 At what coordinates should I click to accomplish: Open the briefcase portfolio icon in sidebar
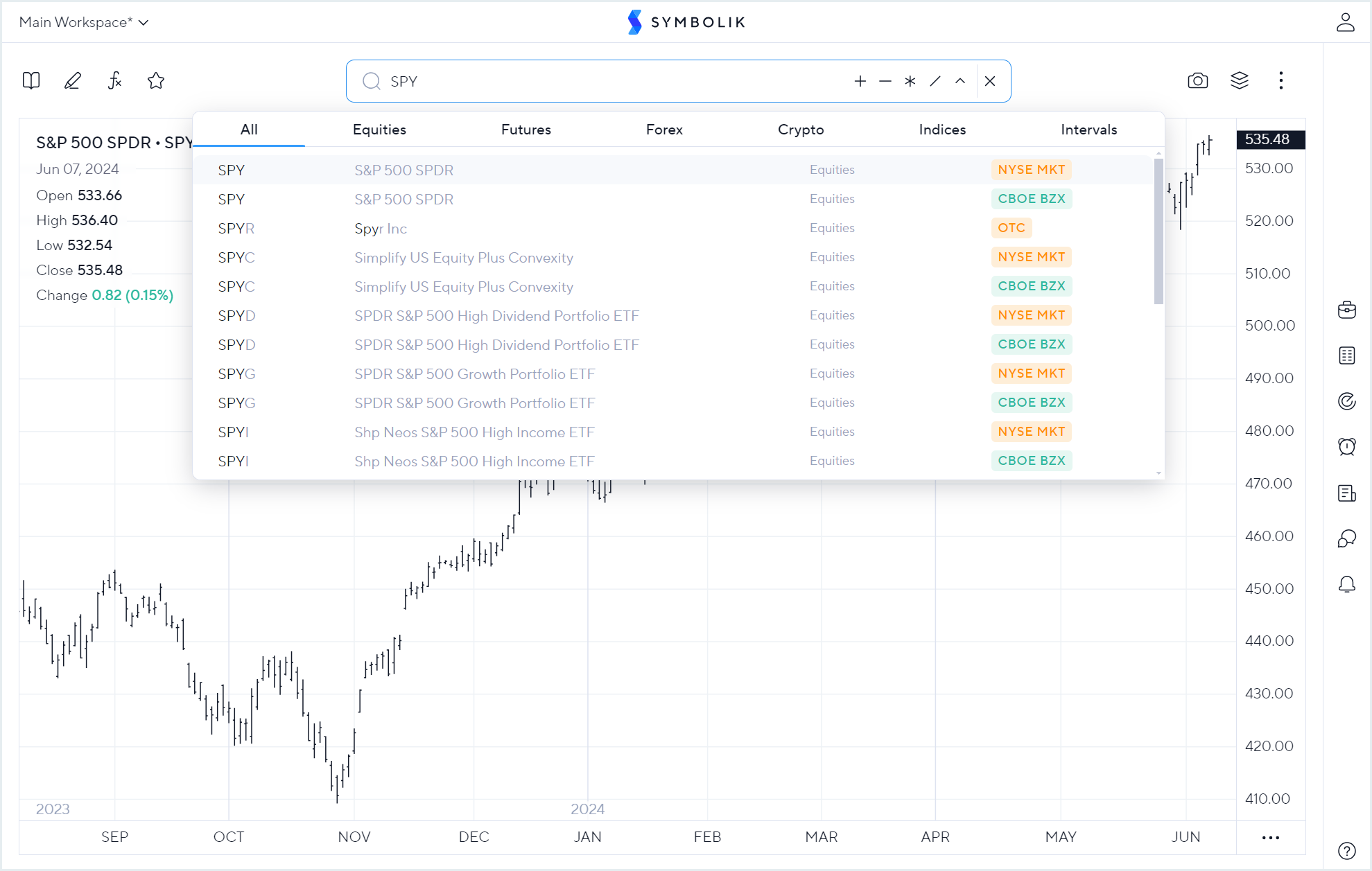coord(1347,310)
